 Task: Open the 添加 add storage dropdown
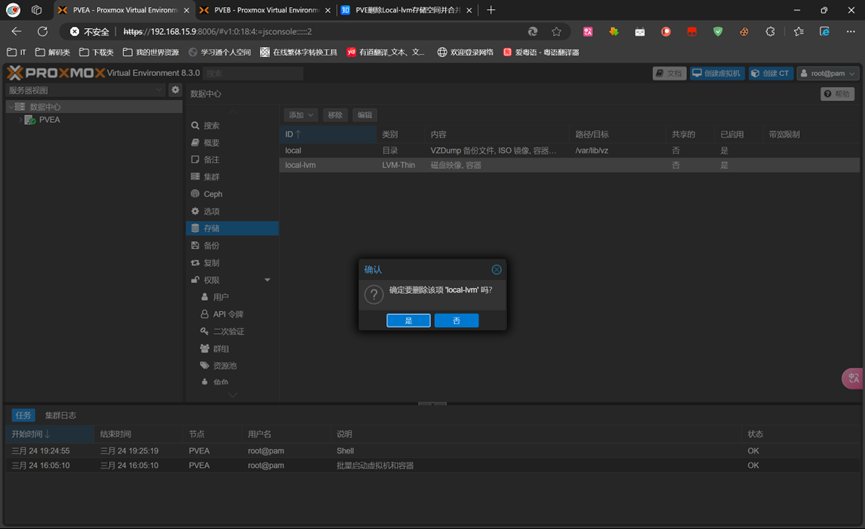coord(301,115)
